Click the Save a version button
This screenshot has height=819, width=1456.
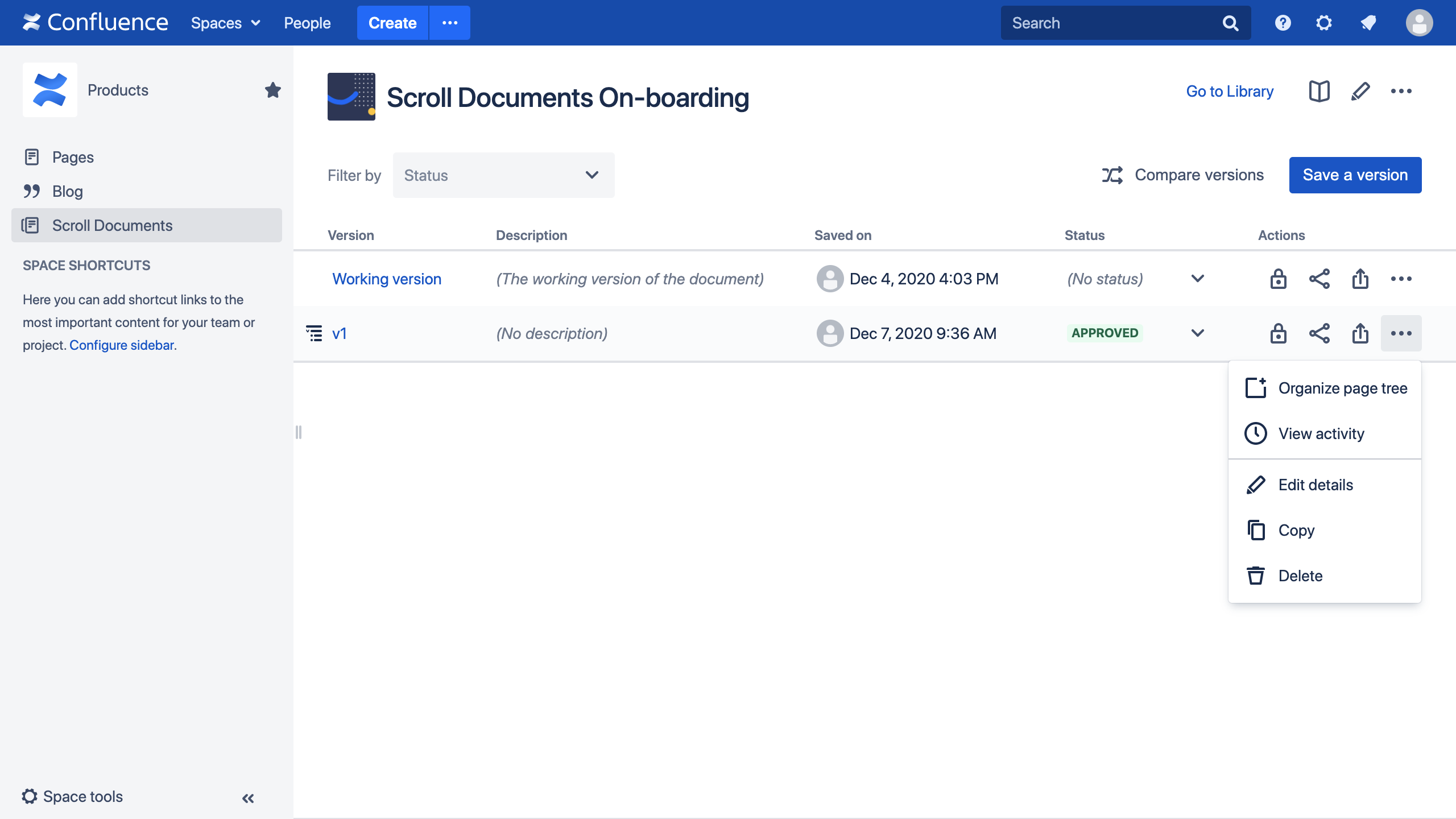pos(1355,175)
